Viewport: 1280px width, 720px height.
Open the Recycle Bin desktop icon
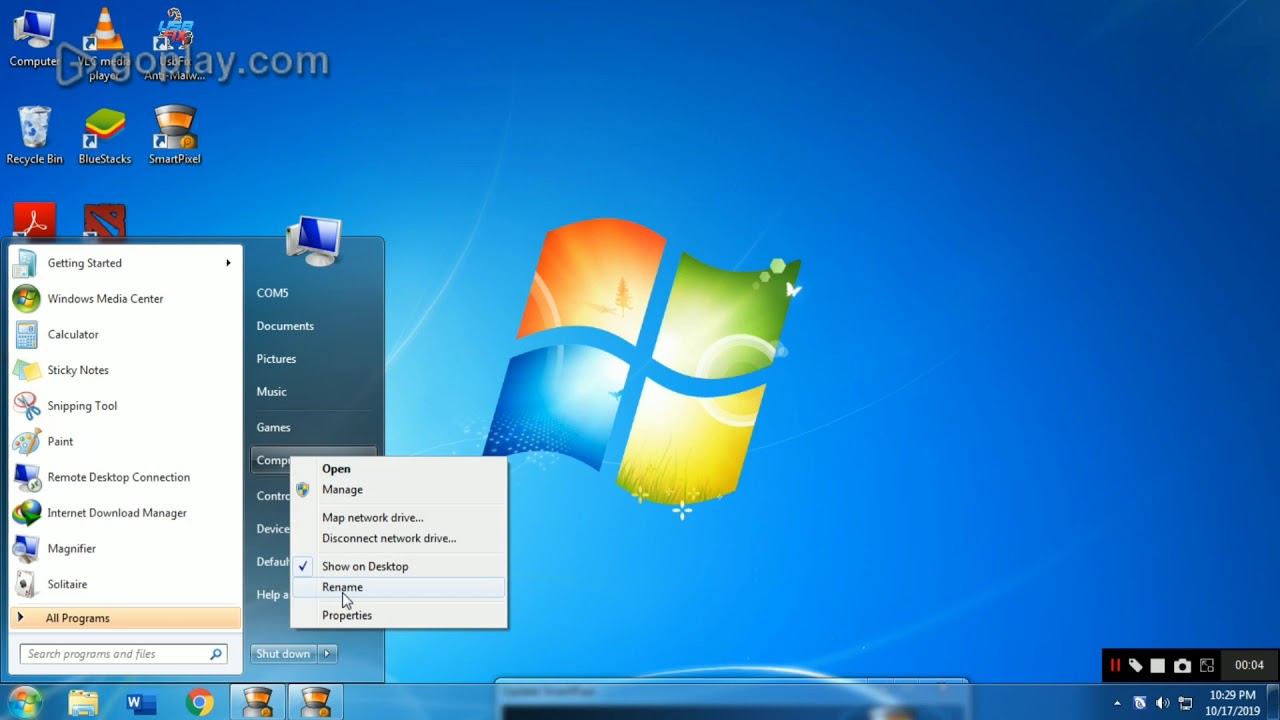(x=34, y=135)
